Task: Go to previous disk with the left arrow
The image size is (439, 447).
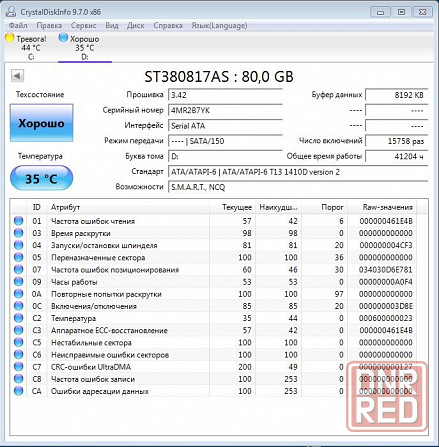Action: coord(17,76)
